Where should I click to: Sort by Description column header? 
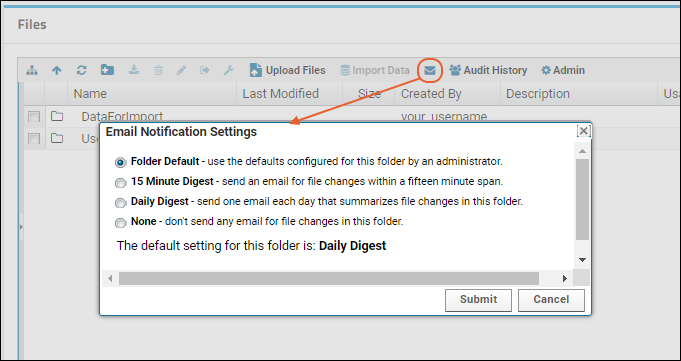[580, 94]
